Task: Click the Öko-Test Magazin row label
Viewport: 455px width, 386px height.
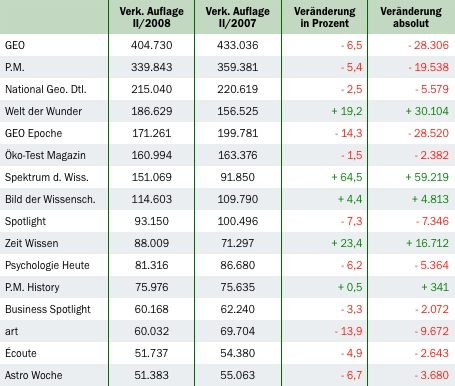Action: coord(45,155)
